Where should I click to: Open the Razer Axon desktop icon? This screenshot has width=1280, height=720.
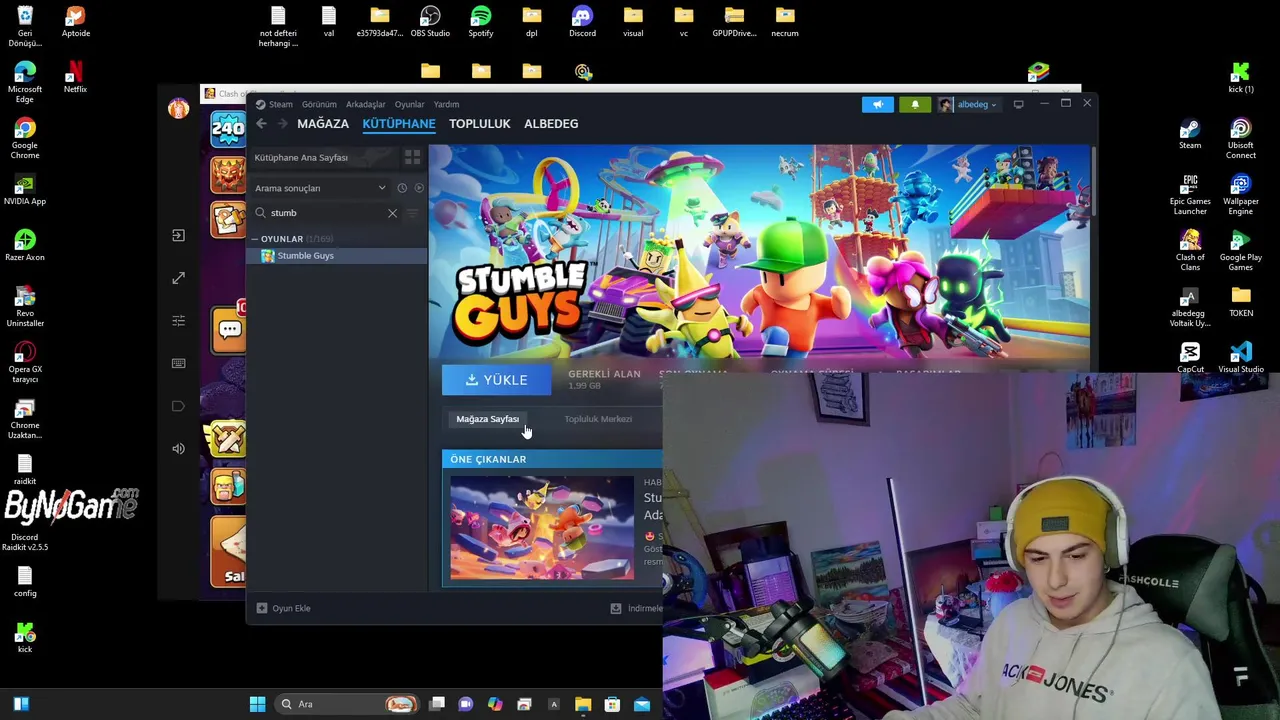pyautogui.click(x=25, y=246)
